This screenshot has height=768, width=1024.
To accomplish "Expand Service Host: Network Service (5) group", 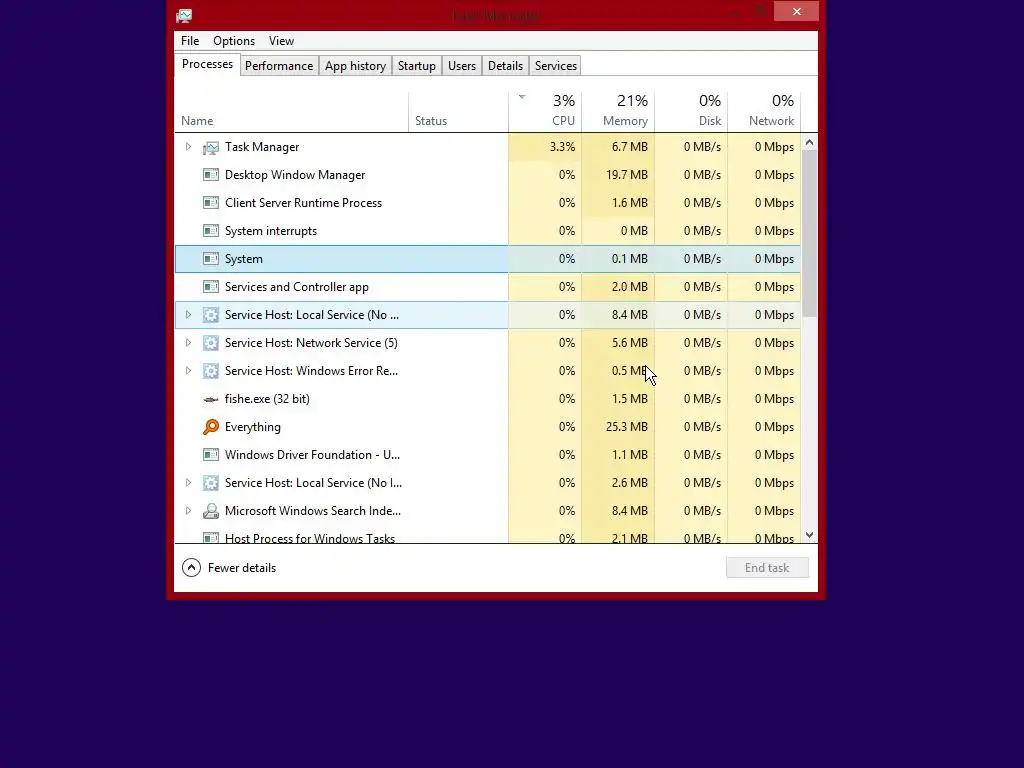I will pyautogui.click(x=188, y=343).
